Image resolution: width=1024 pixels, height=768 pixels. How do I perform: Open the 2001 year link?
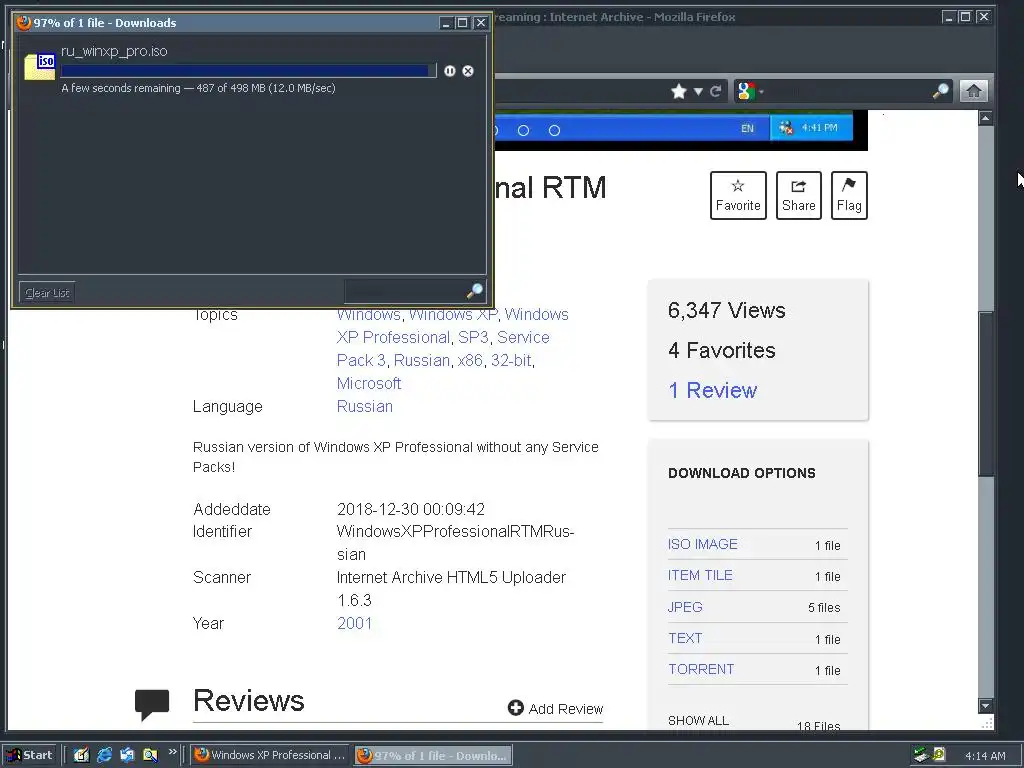tap(354, 623)
